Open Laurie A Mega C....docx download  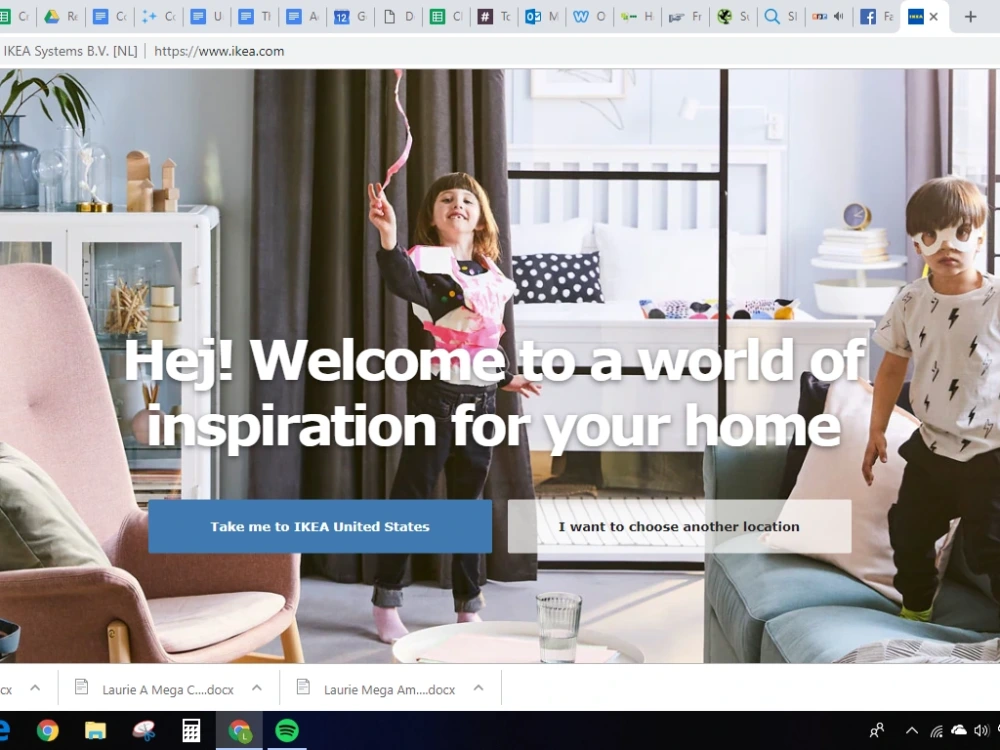click(x=168, y=689)
